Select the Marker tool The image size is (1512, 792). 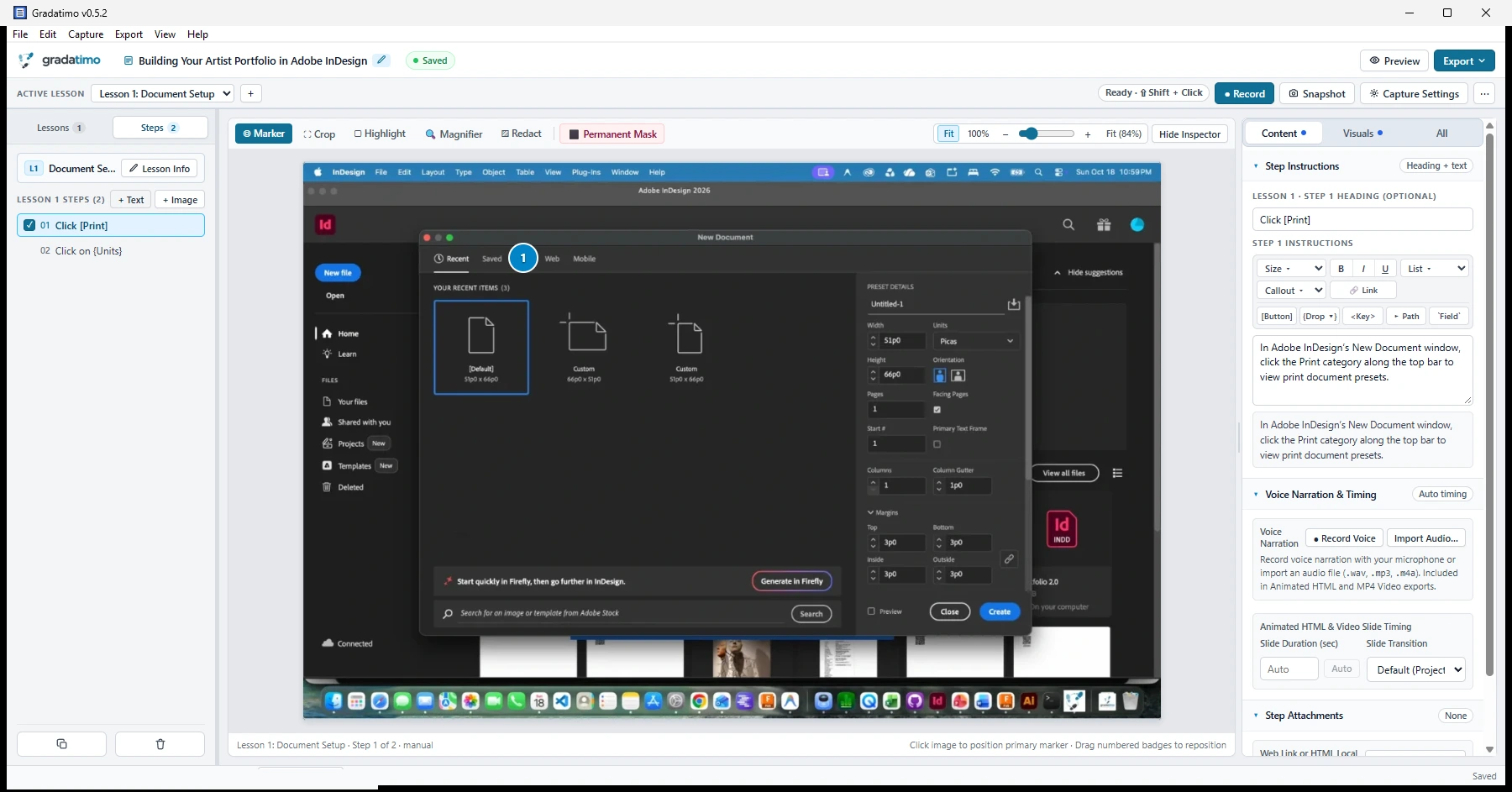coord(264,134)
